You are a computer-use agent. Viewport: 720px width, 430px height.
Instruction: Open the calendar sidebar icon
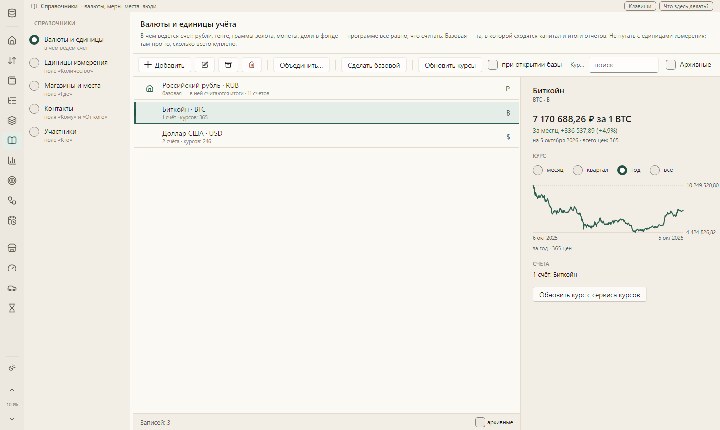click(12, 221)
